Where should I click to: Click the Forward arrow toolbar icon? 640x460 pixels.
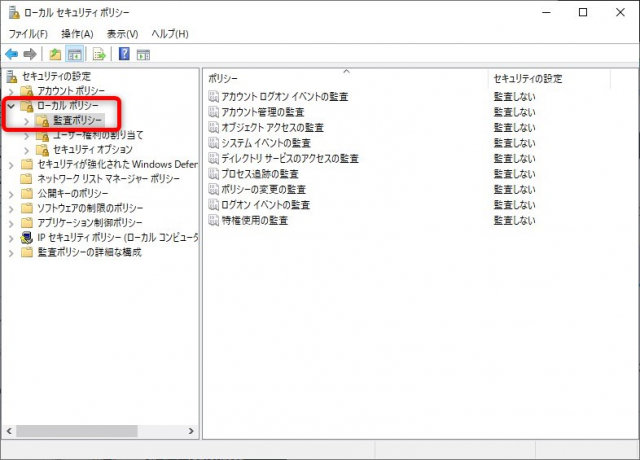pos(30,53)
